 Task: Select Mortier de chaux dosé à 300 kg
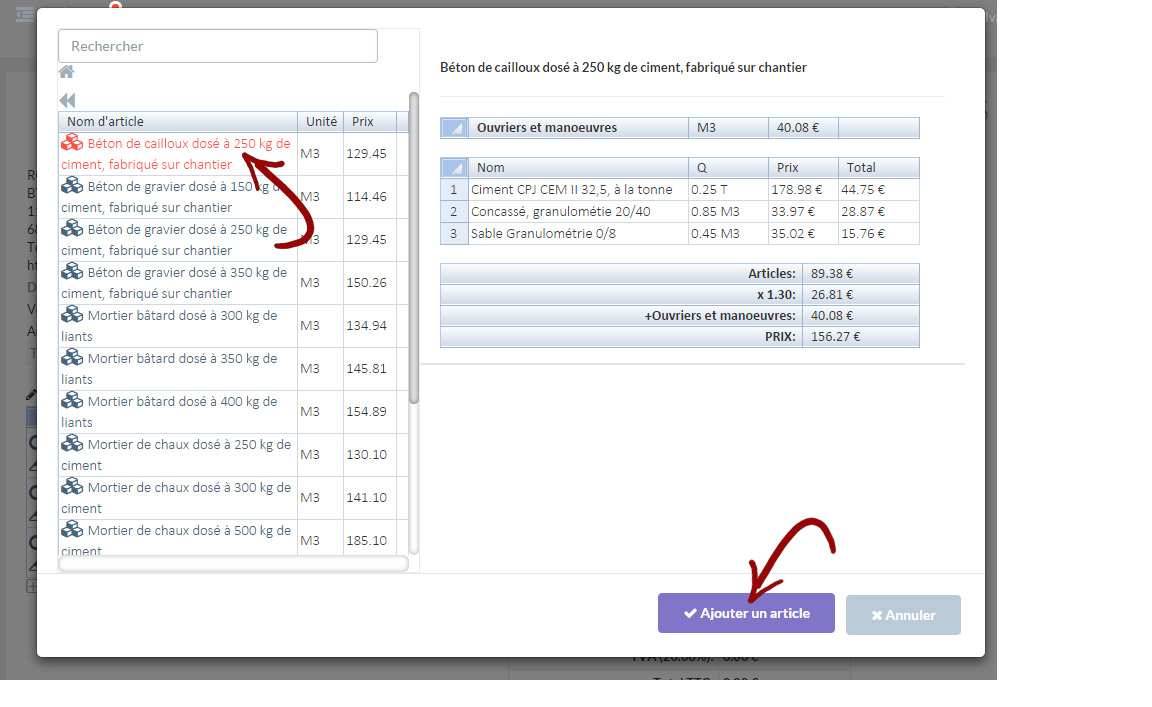pos(175,498)
